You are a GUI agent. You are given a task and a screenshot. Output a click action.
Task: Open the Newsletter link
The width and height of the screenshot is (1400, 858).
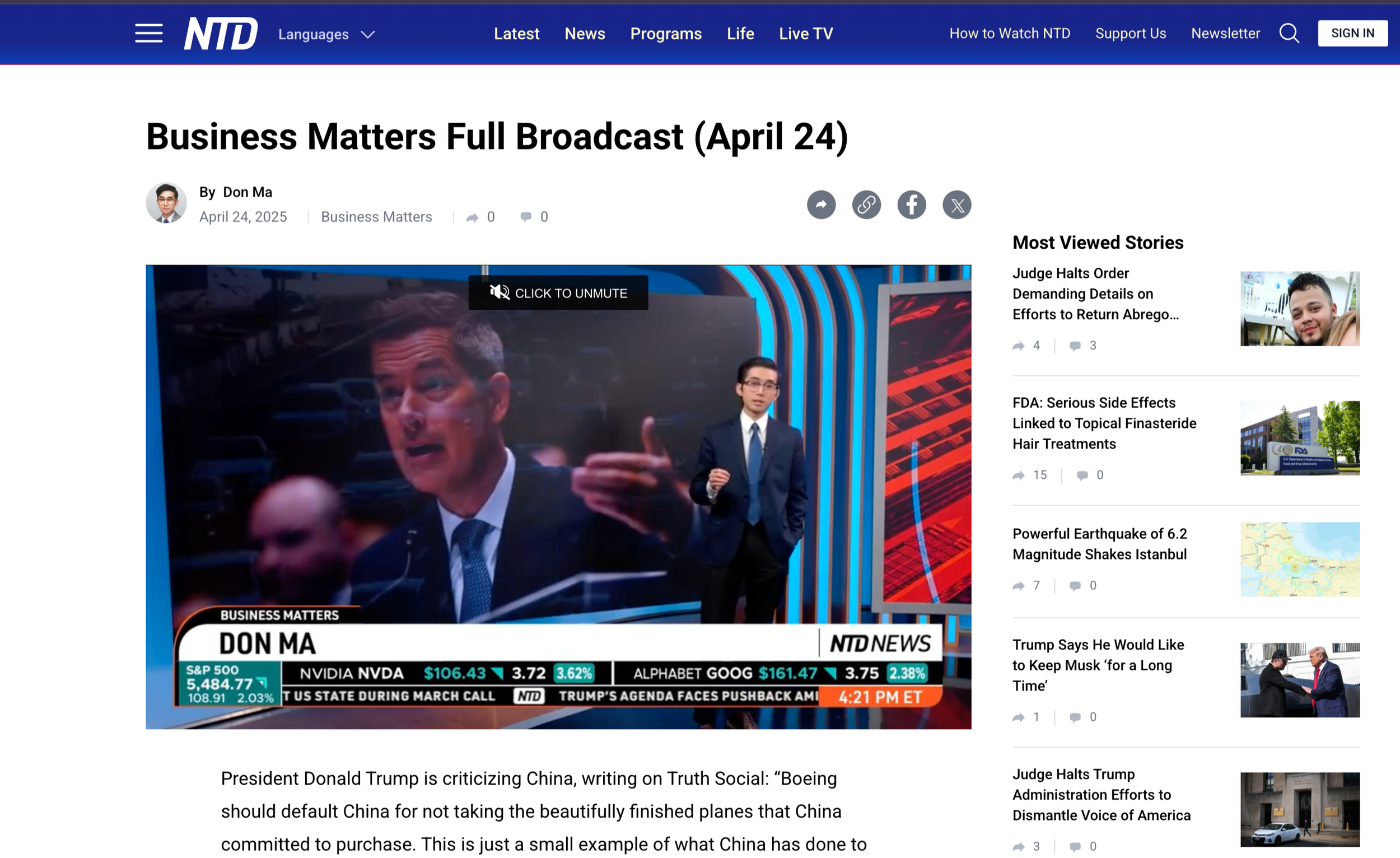coord(1225,34)
